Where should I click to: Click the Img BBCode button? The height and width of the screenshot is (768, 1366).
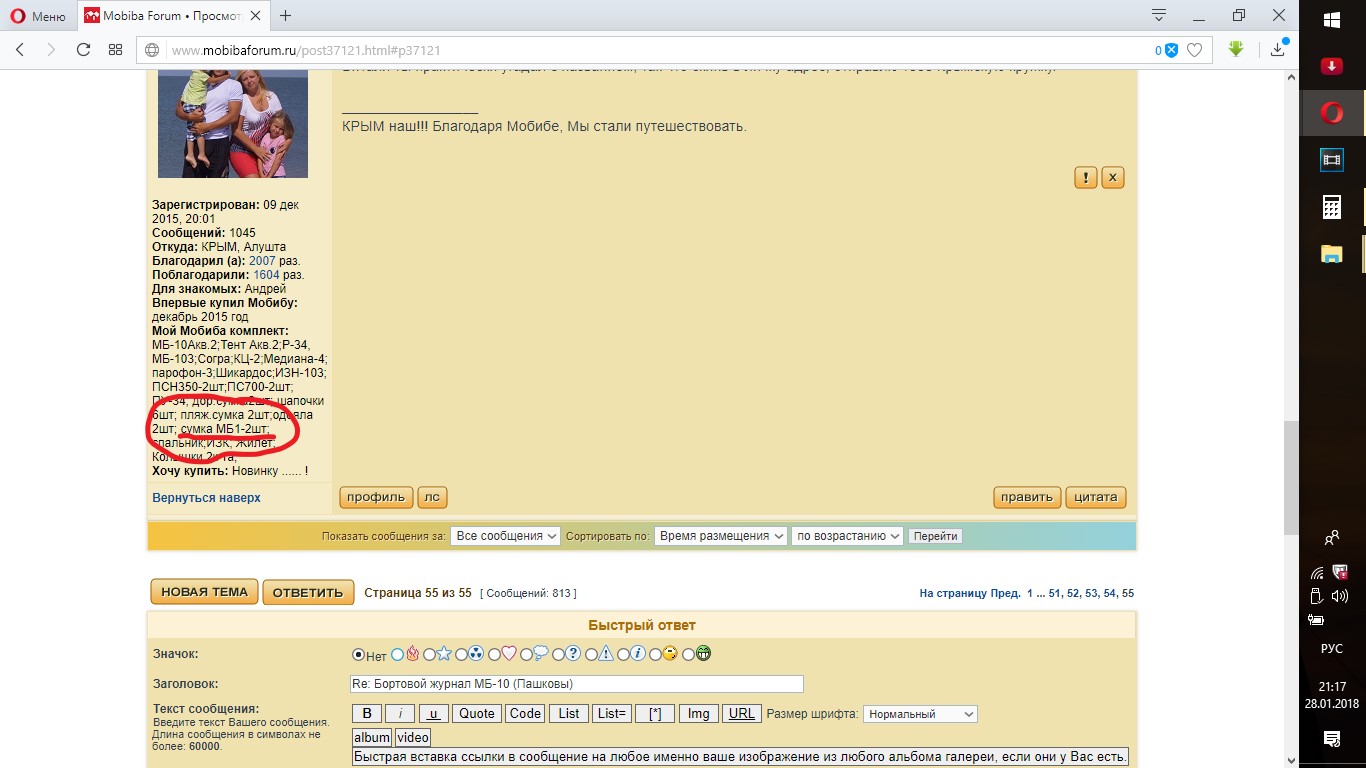[x=699, y=713]
